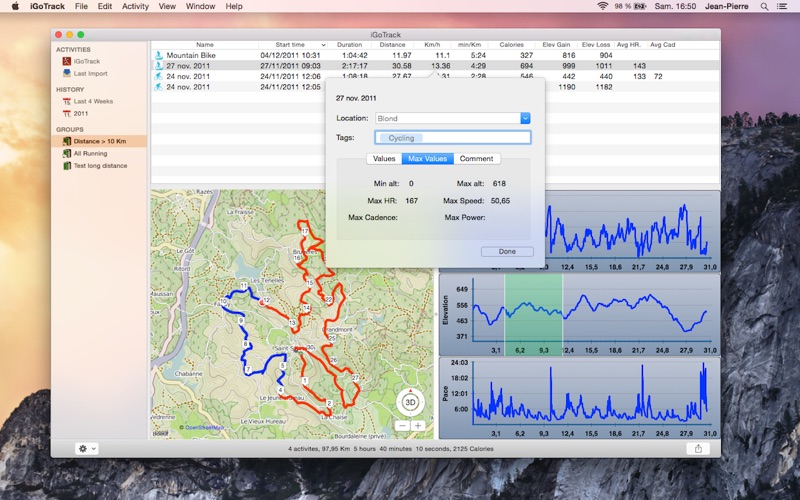The width and height of the screenshot is (800, 500).
Task: Switch to the Comment tab
Action: (477, 159)
